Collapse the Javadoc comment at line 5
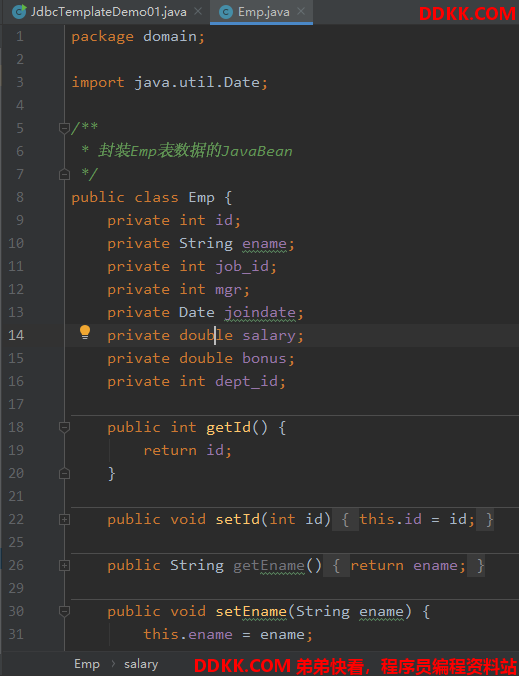This screenshot has width=519, height=676. tap(64, 128)
